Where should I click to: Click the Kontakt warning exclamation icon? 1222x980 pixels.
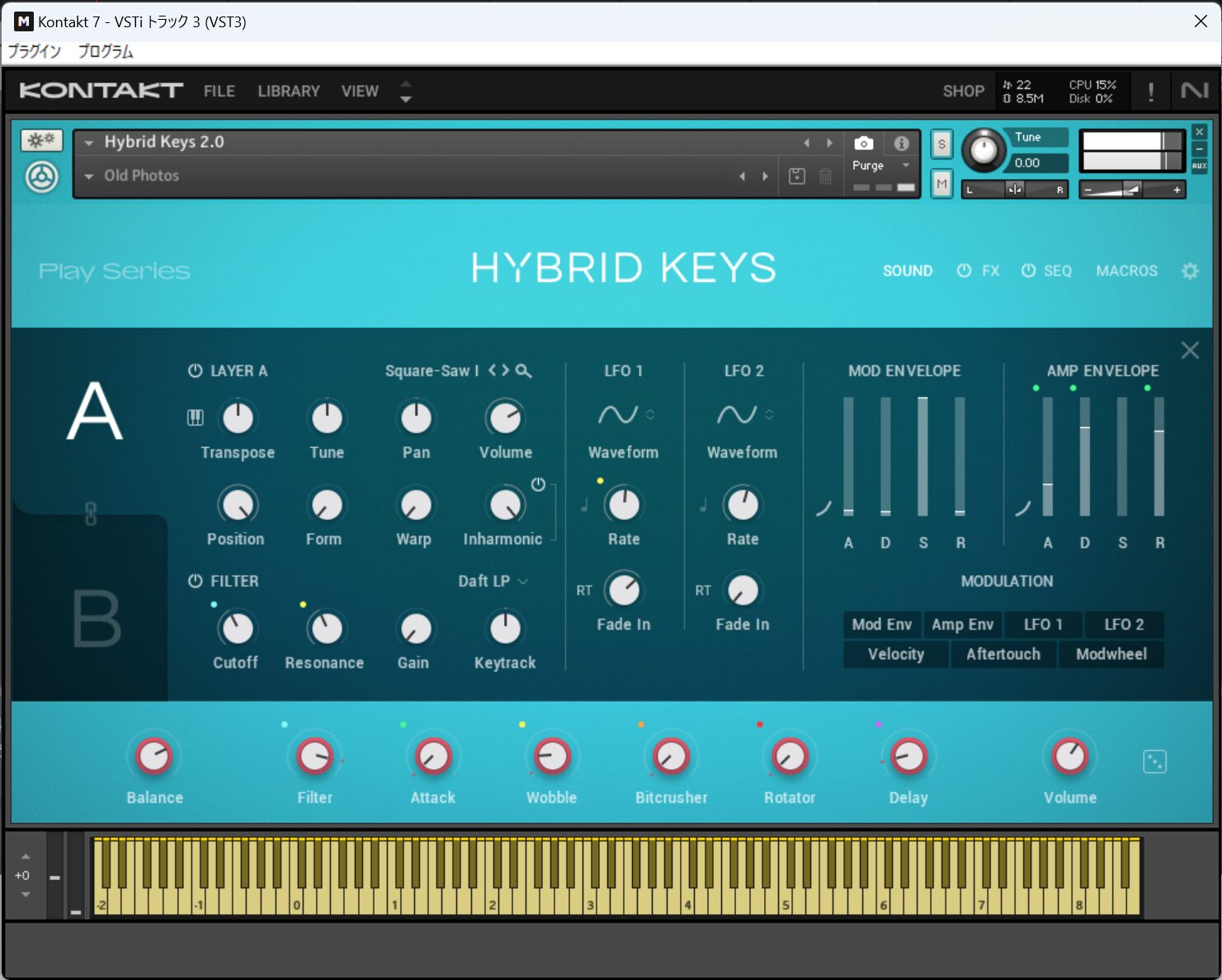1151,92
